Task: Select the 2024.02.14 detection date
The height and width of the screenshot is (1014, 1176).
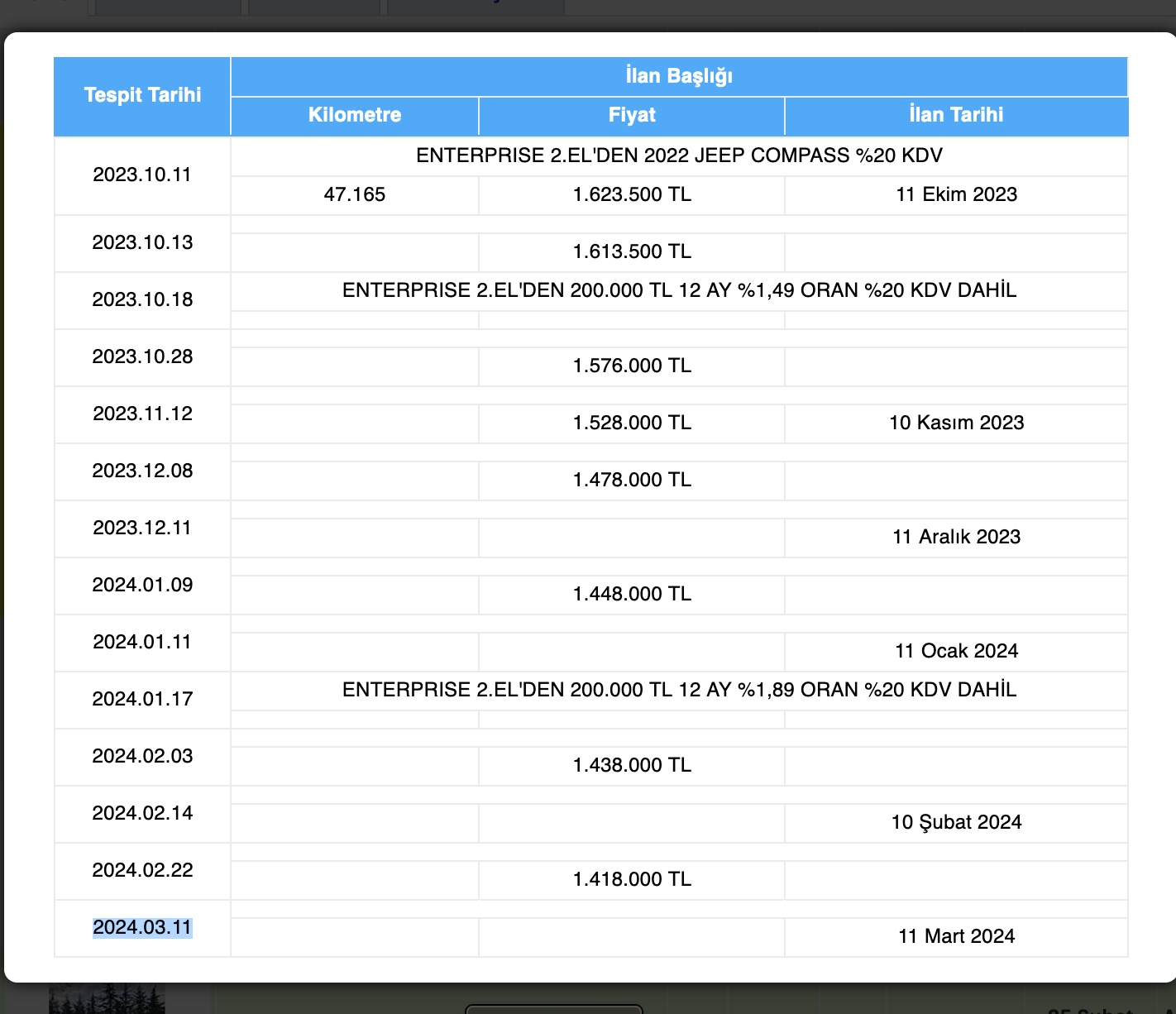Action: click(x=142, y=813)
